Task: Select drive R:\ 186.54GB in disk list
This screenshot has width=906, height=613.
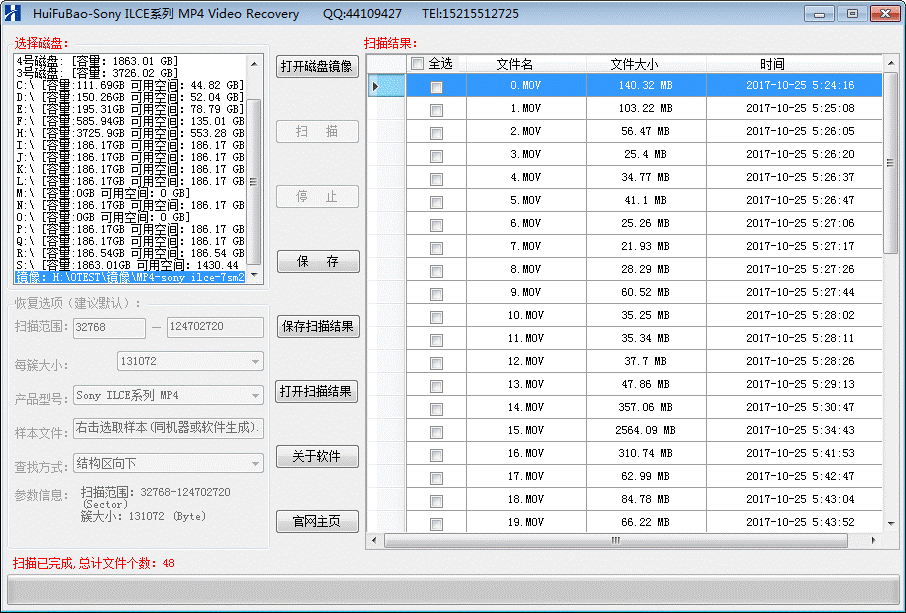Action: pos(130,253)
